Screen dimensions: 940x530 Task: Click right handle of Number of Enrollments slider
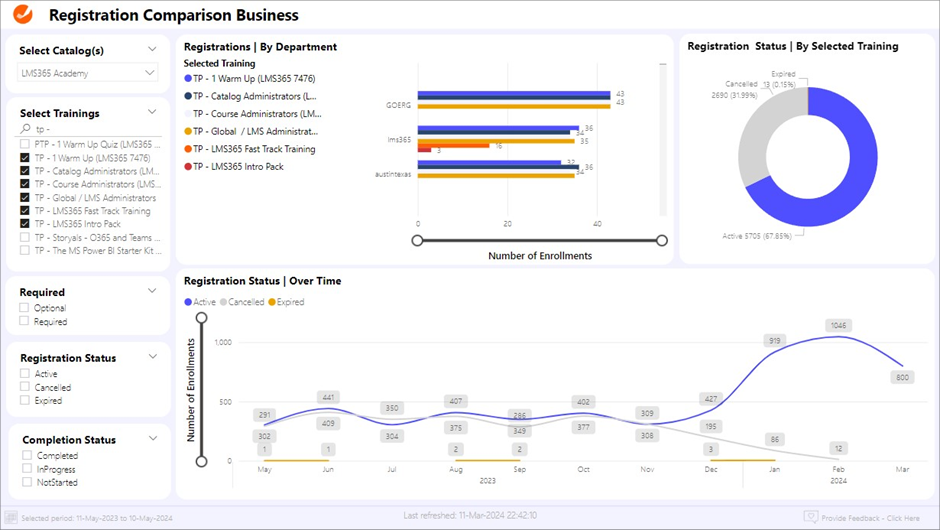[662, 240]
